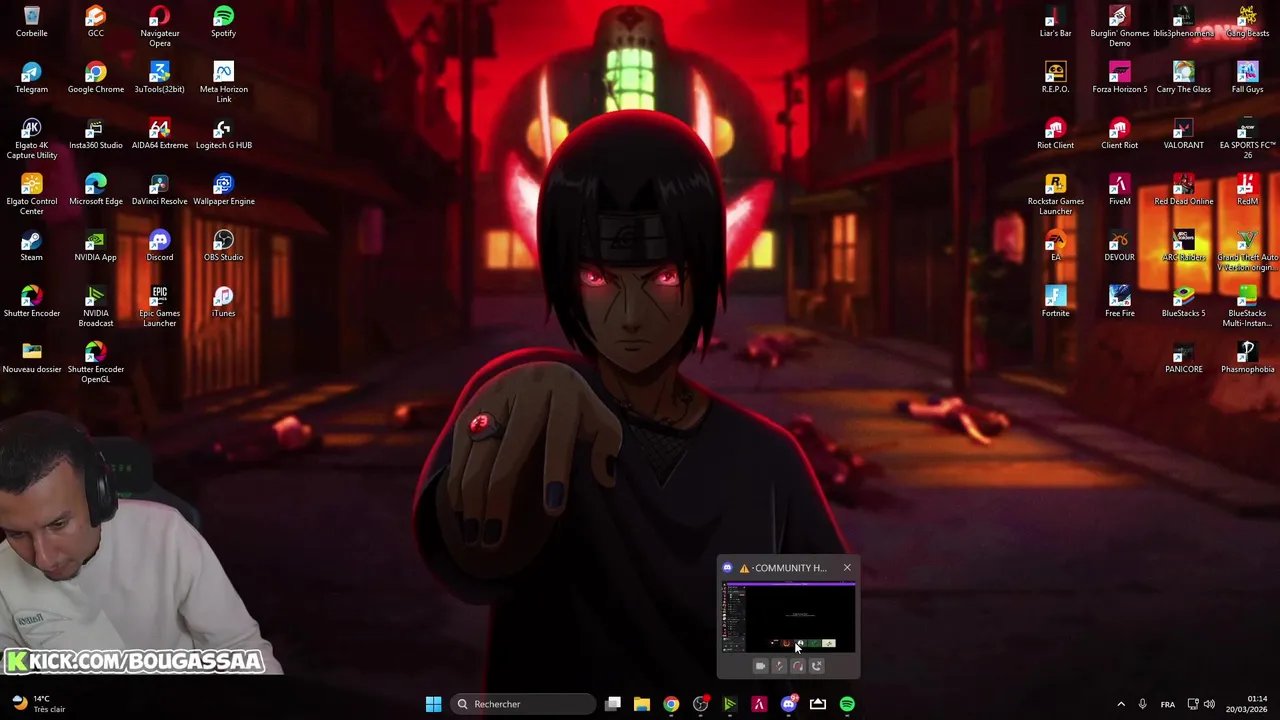The height and width of the screenshot is (720, 1280).
Task: Open Shutter Encoder OpenGL shortcut
Action: coord(95,362)
